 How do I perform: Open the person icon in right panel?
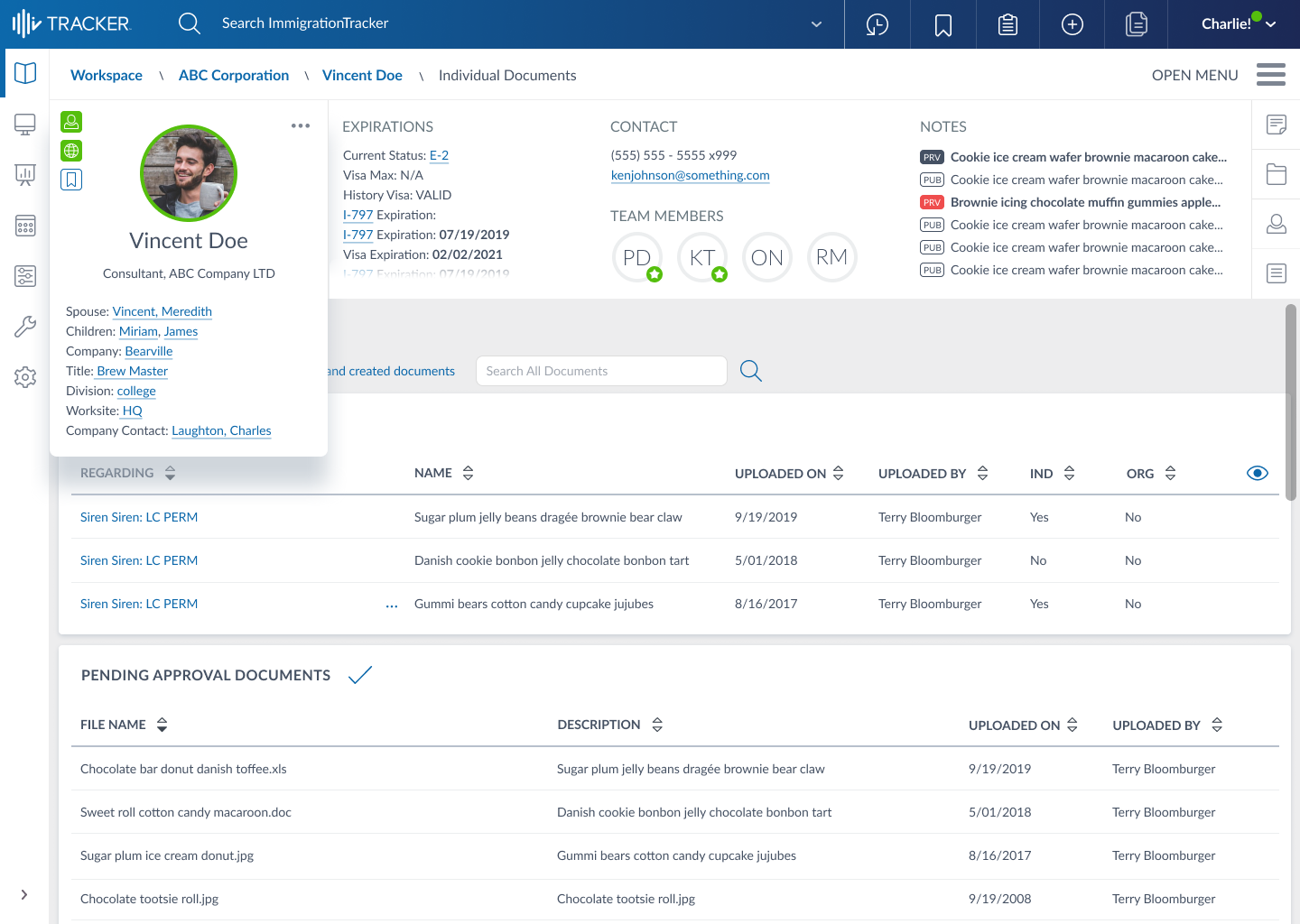point(1277,224)
